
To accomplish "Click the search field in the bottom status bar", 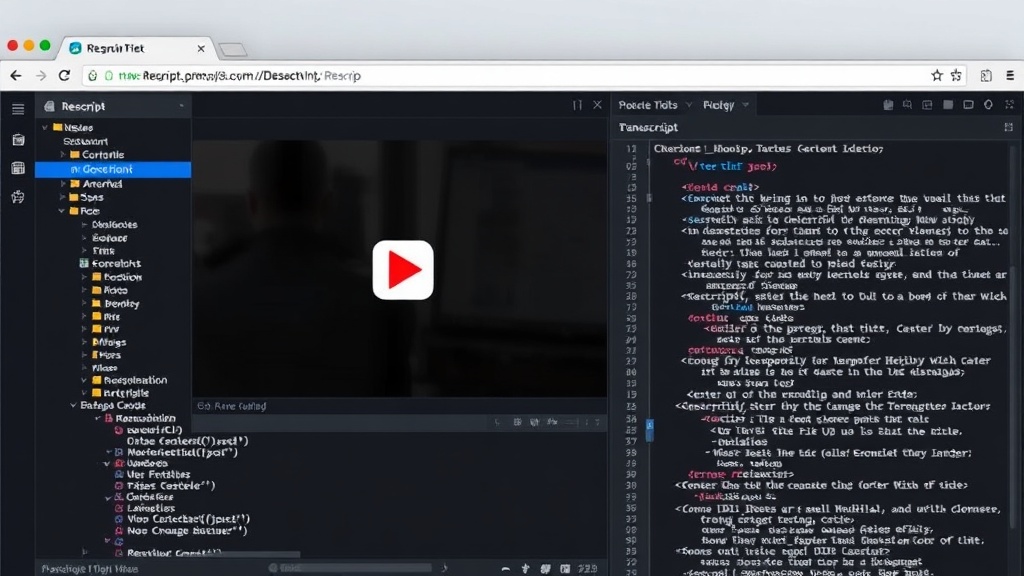I will pyautogui.click(x=349, y=568).
